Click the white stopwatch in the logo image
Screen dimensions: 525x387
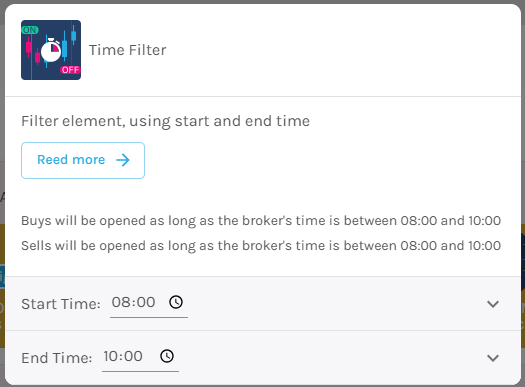coord(51,50)
